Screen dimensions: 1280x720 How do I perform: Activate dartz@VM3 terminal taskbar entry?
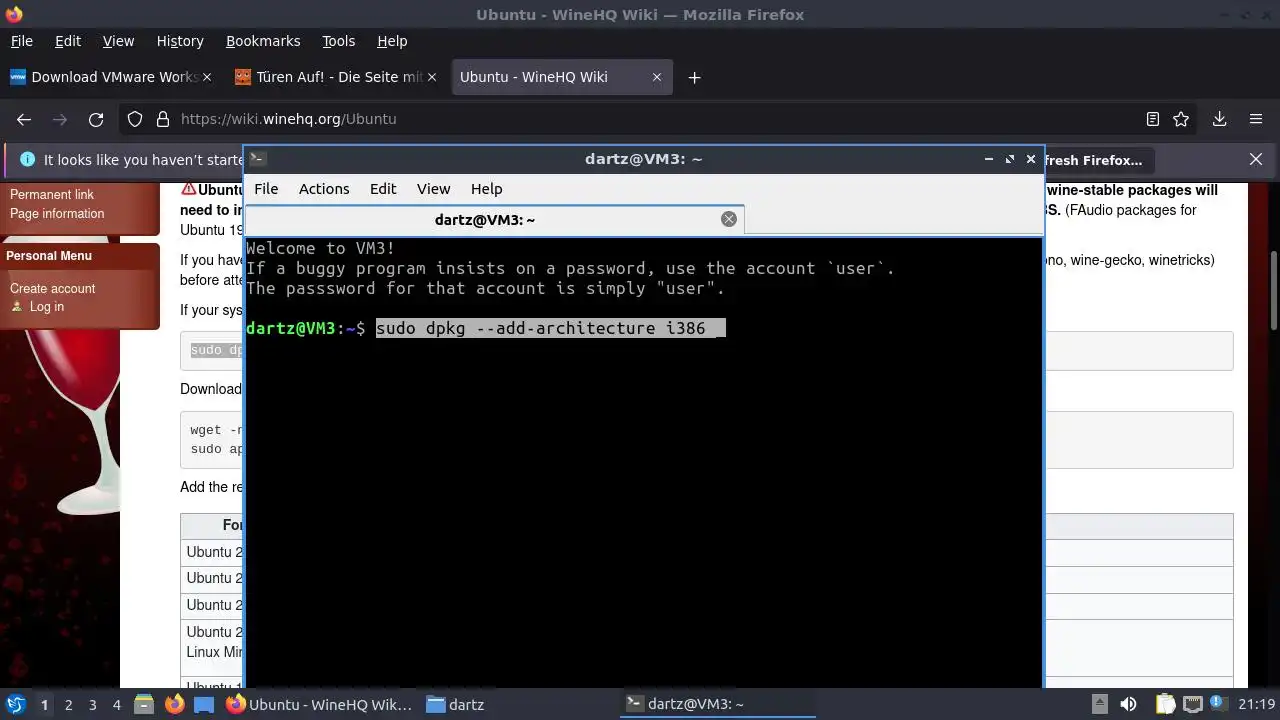[718, 704]
